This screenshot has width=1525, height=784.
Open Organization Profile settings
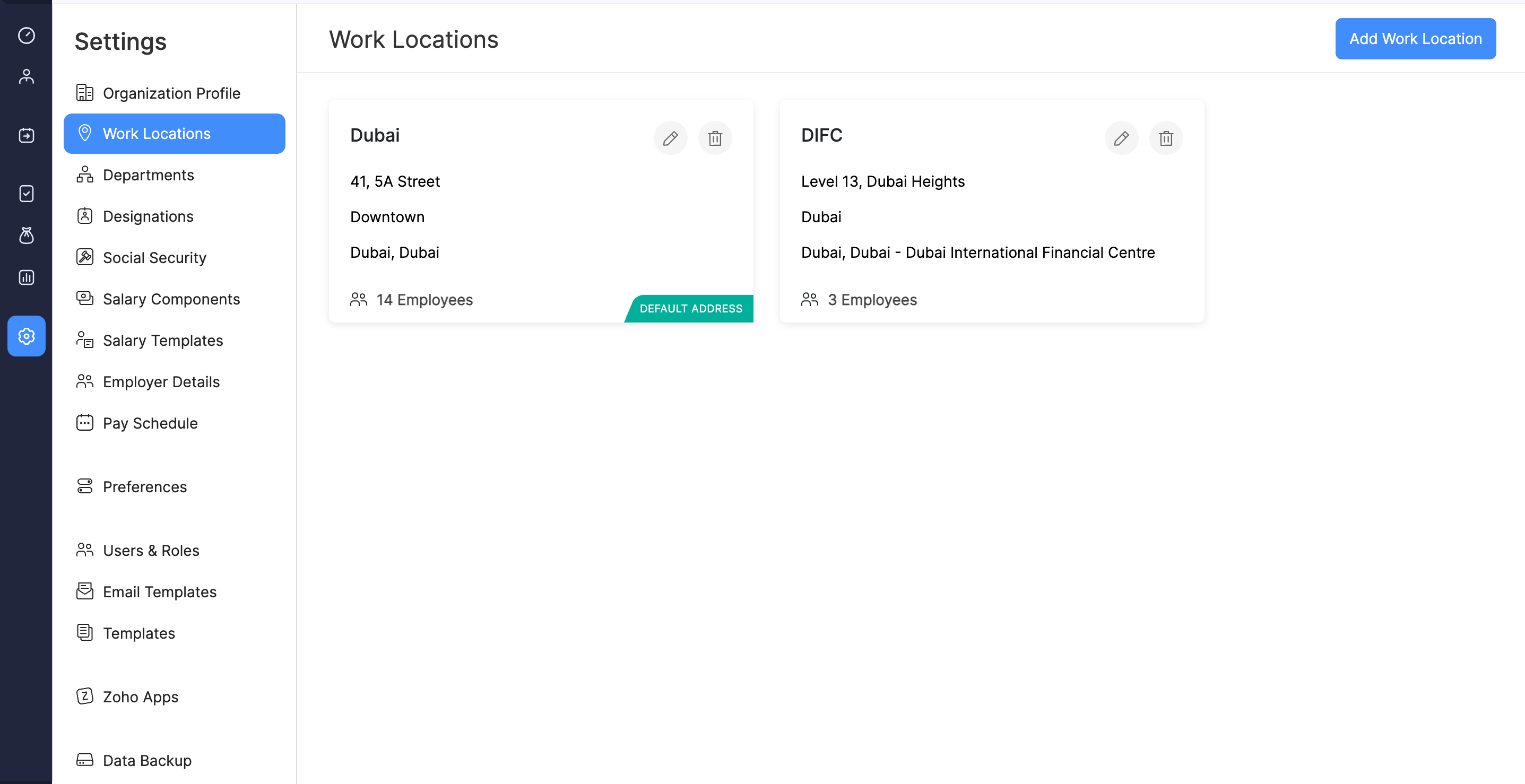(x=171, y=93)
